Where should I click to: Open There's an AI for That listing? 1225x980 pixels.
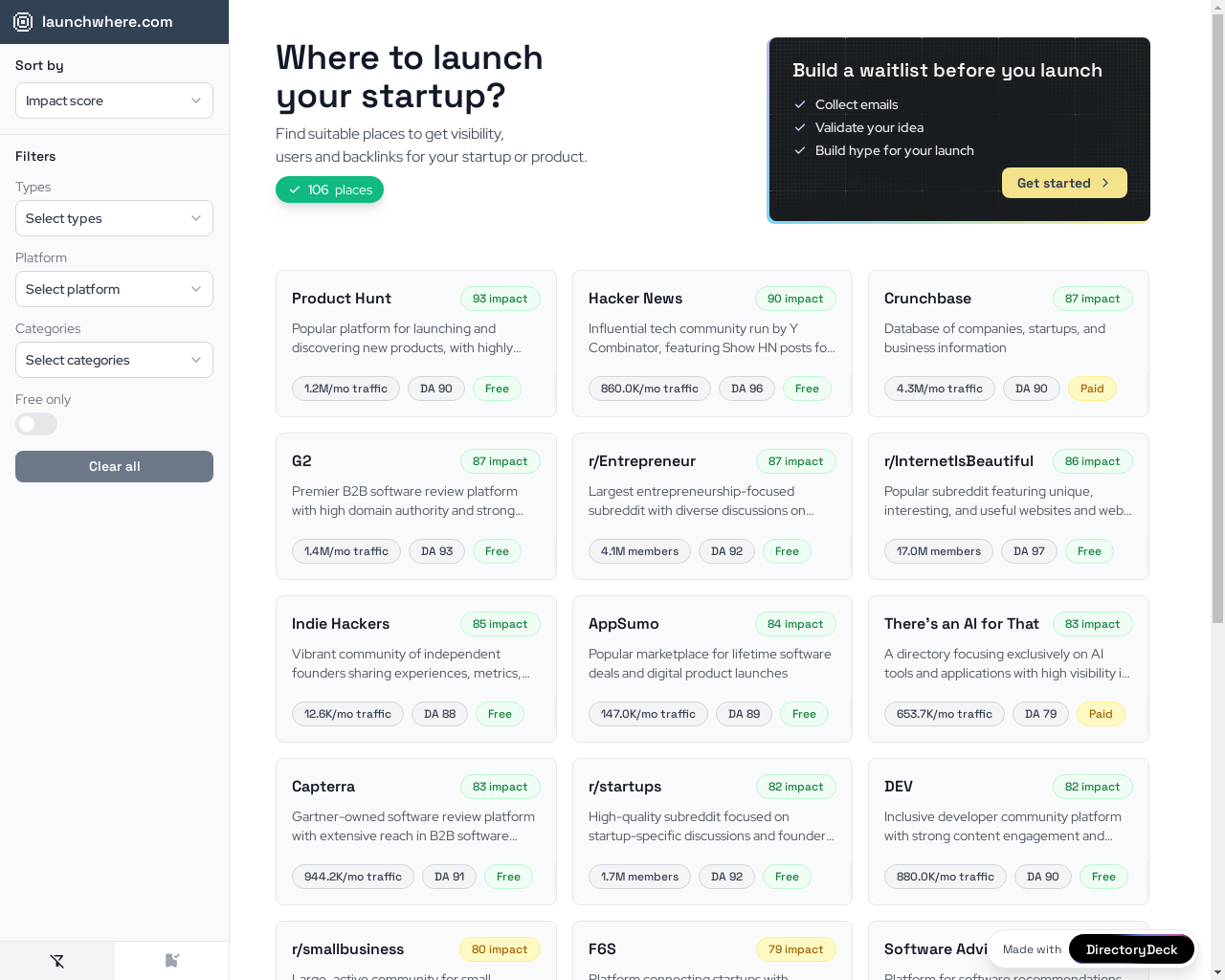1009,669
